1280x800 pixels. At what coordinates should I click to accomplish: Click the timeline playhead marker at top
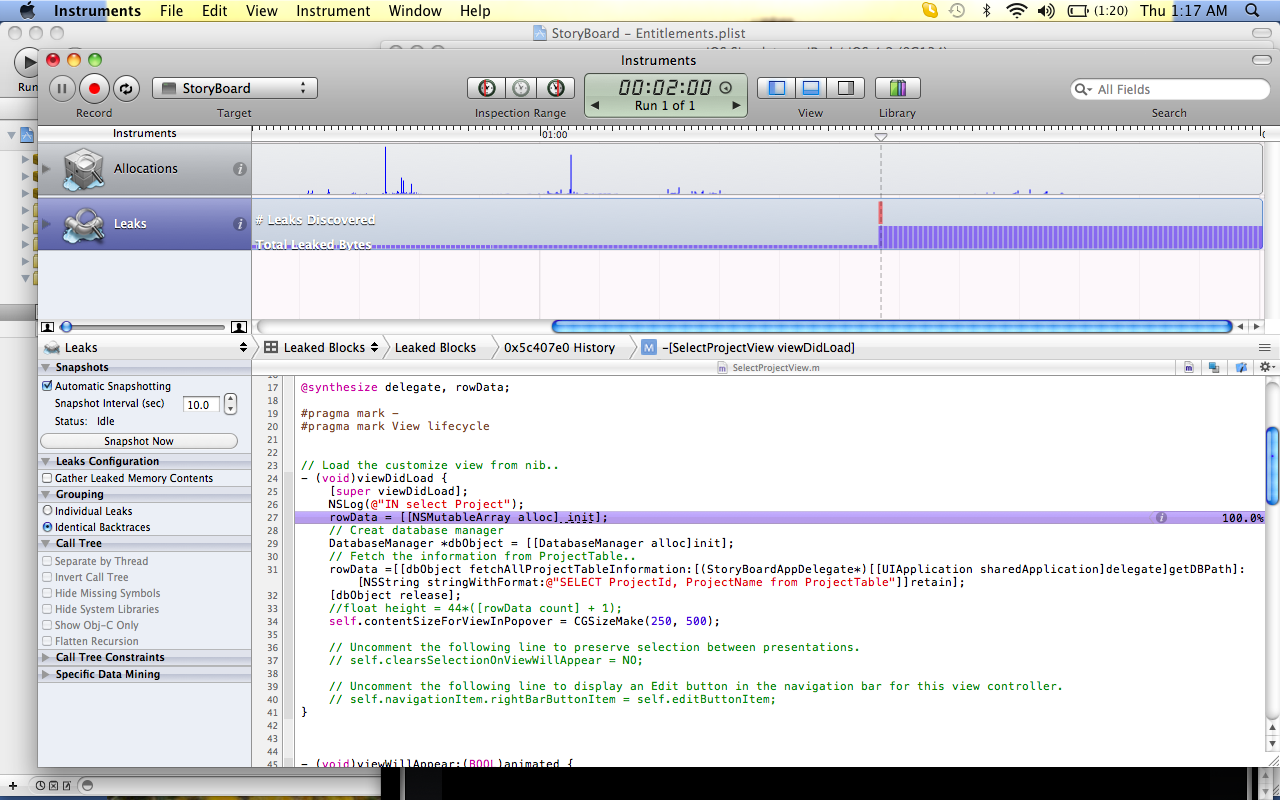coord(881,136)
